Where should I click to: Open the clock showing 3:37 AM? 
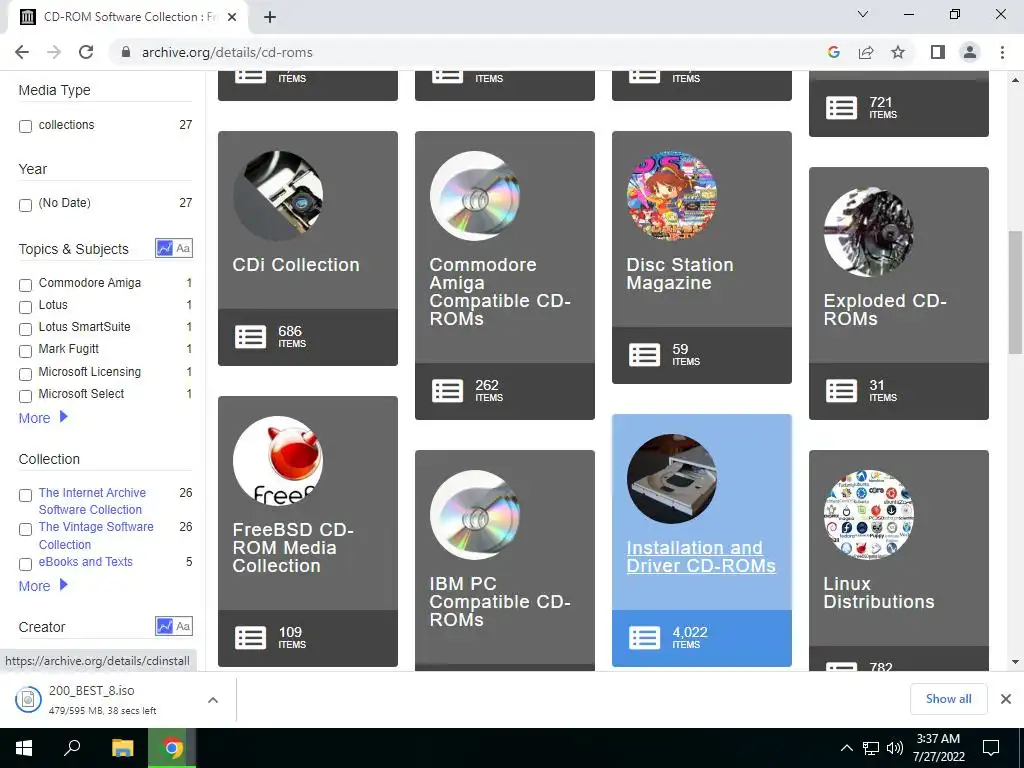point(938,748)
